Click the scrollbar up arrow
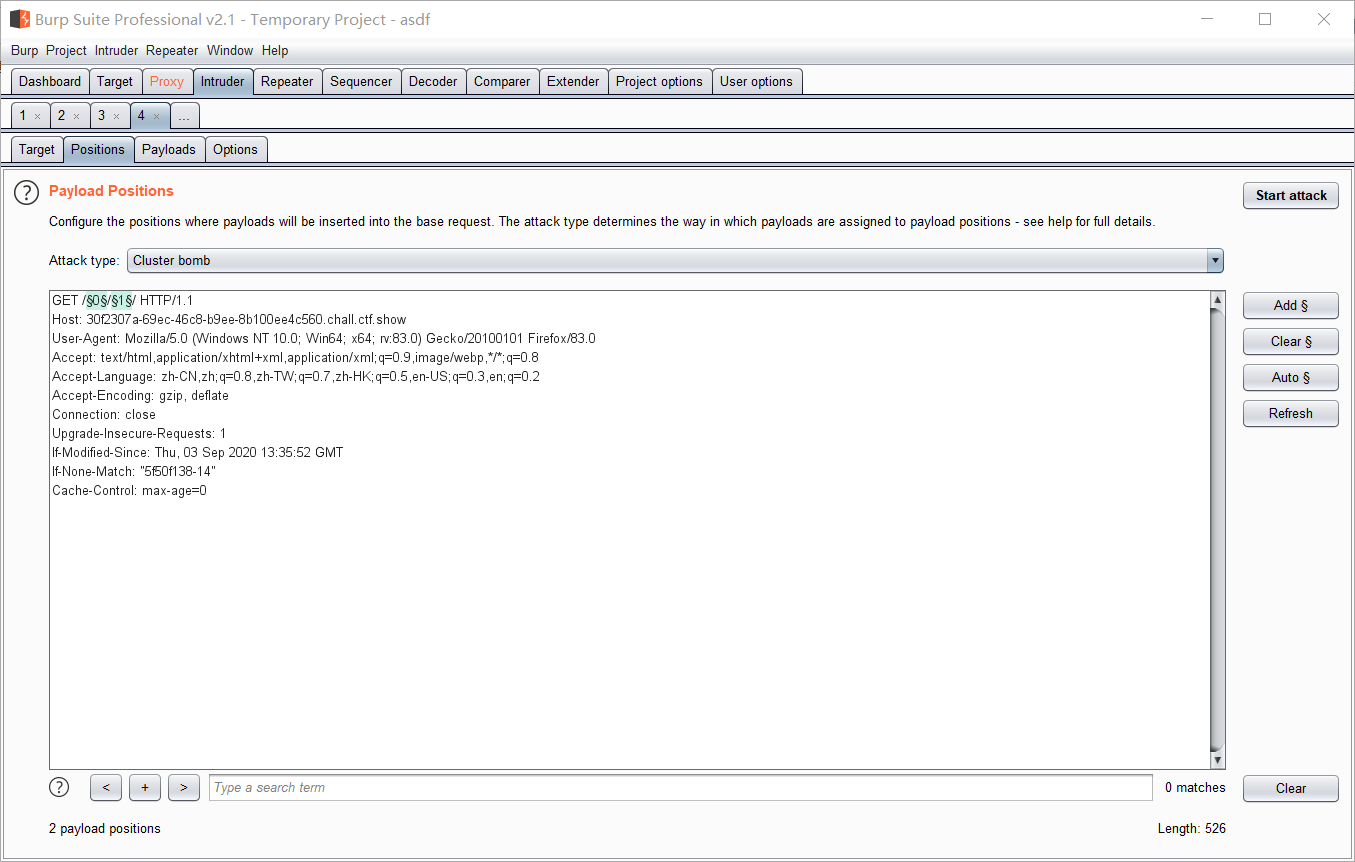The height and width of the screenshot is (862, 1355). tap(1217, 300)
